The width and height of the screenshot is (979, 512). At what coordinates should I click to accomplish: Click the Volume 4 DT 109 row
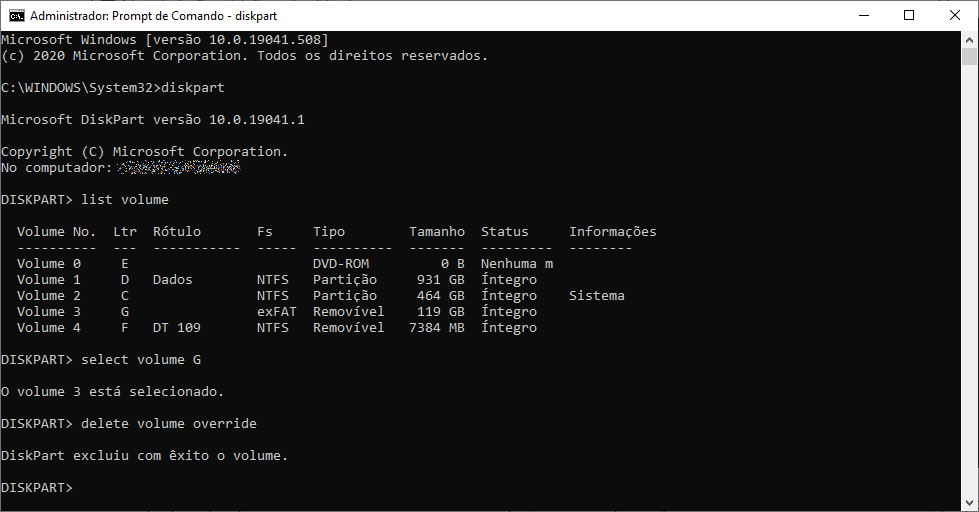[277, 328]
